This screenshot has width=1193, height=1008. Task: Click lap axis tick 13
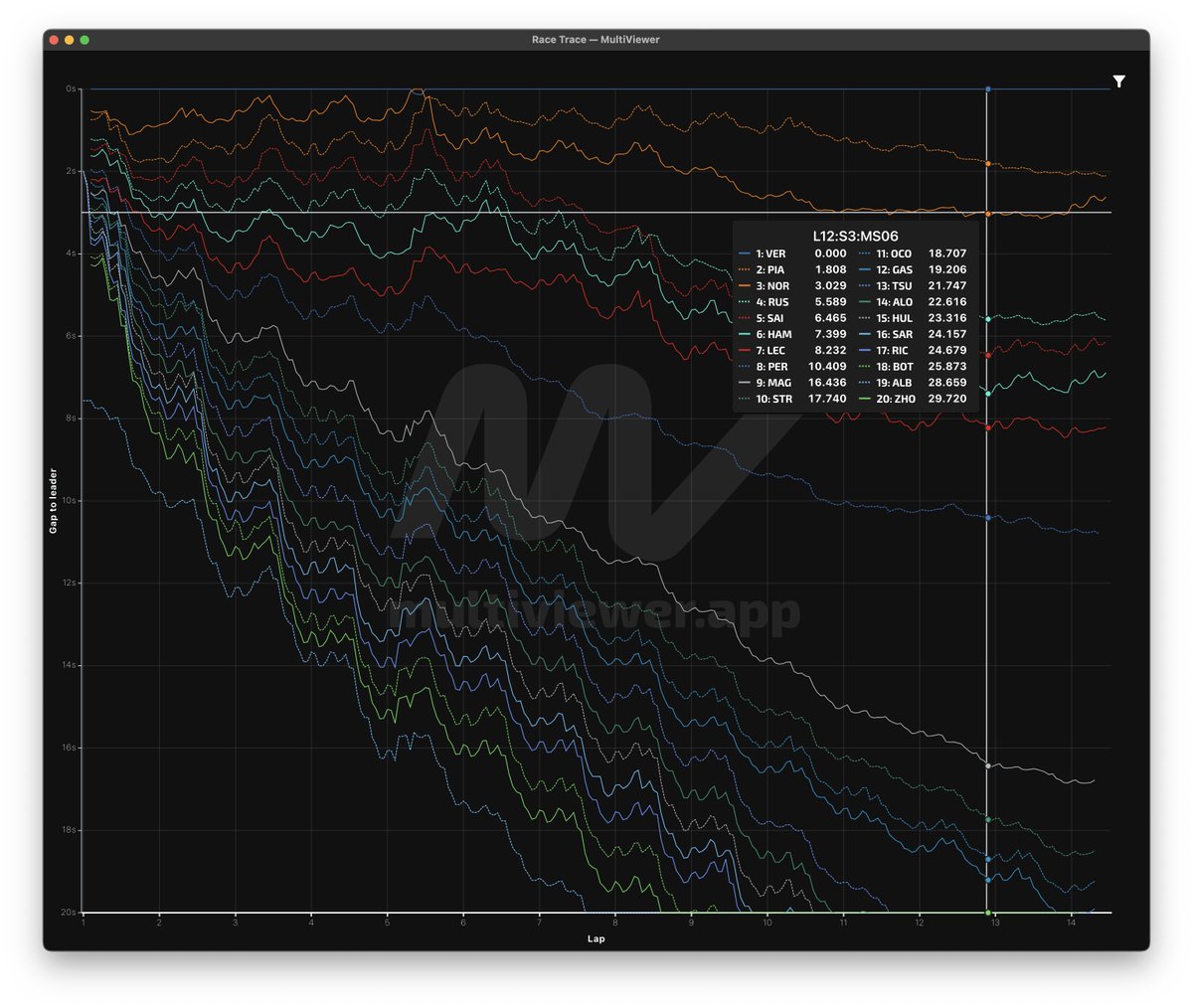[995, 923]
